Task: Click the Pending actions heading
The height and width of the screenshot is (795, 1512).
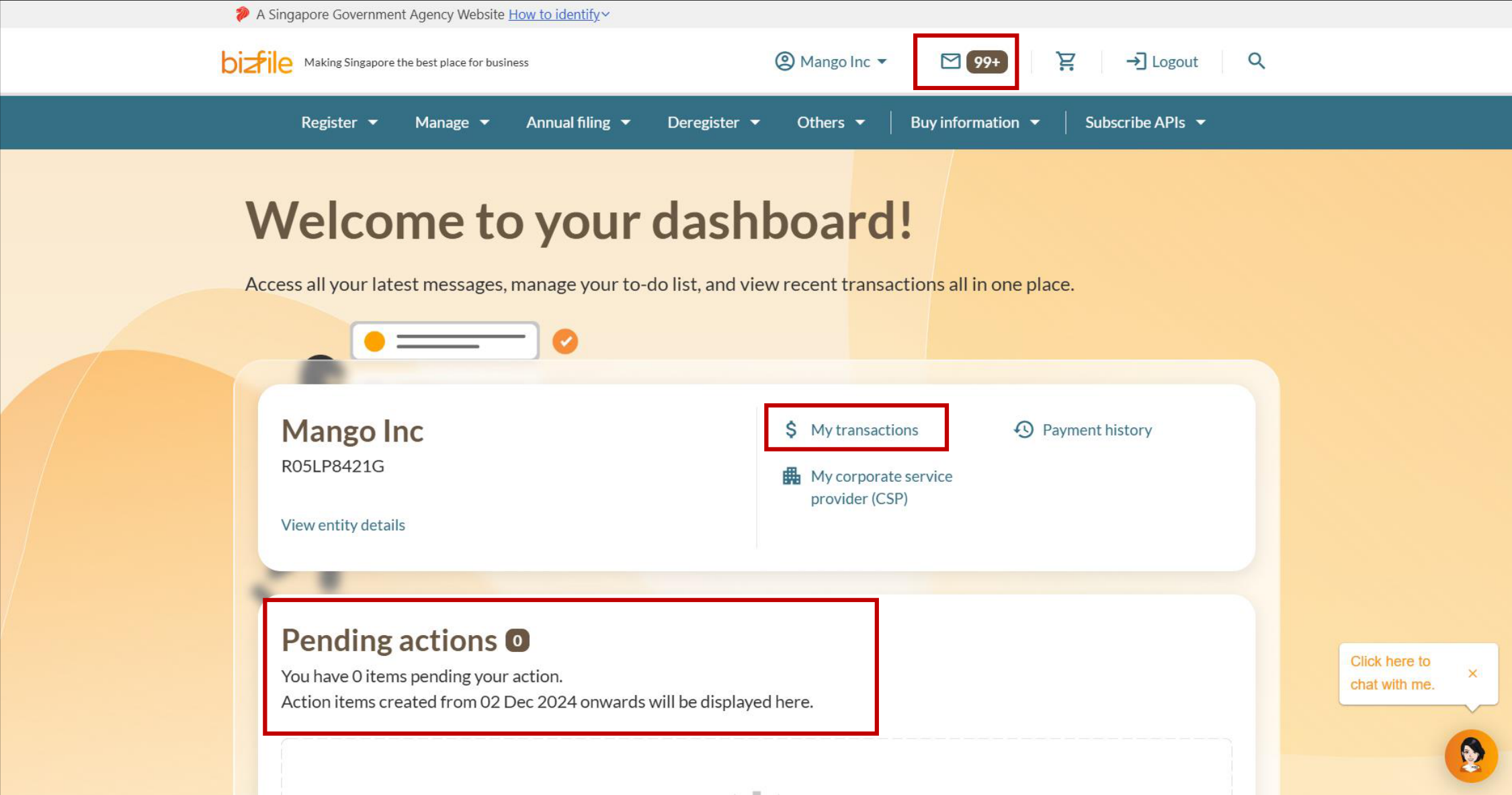Action: coord(389,640)
